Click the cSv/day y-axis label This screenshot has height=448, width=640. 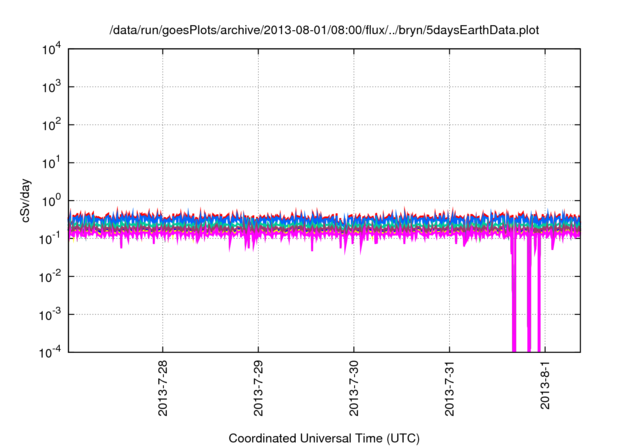coord(26,200)
